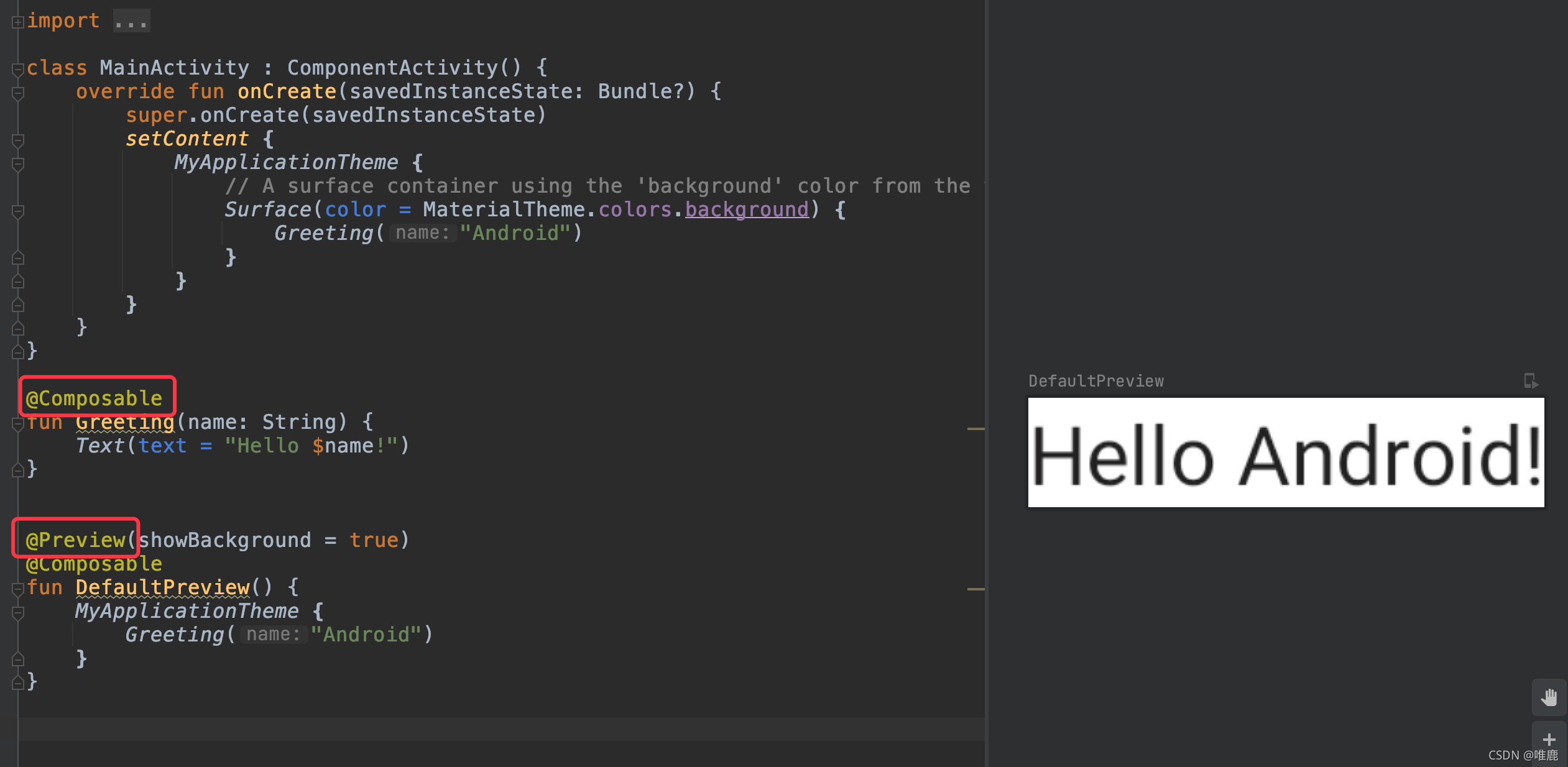Click the super keyword

click(x=156, y=115)
